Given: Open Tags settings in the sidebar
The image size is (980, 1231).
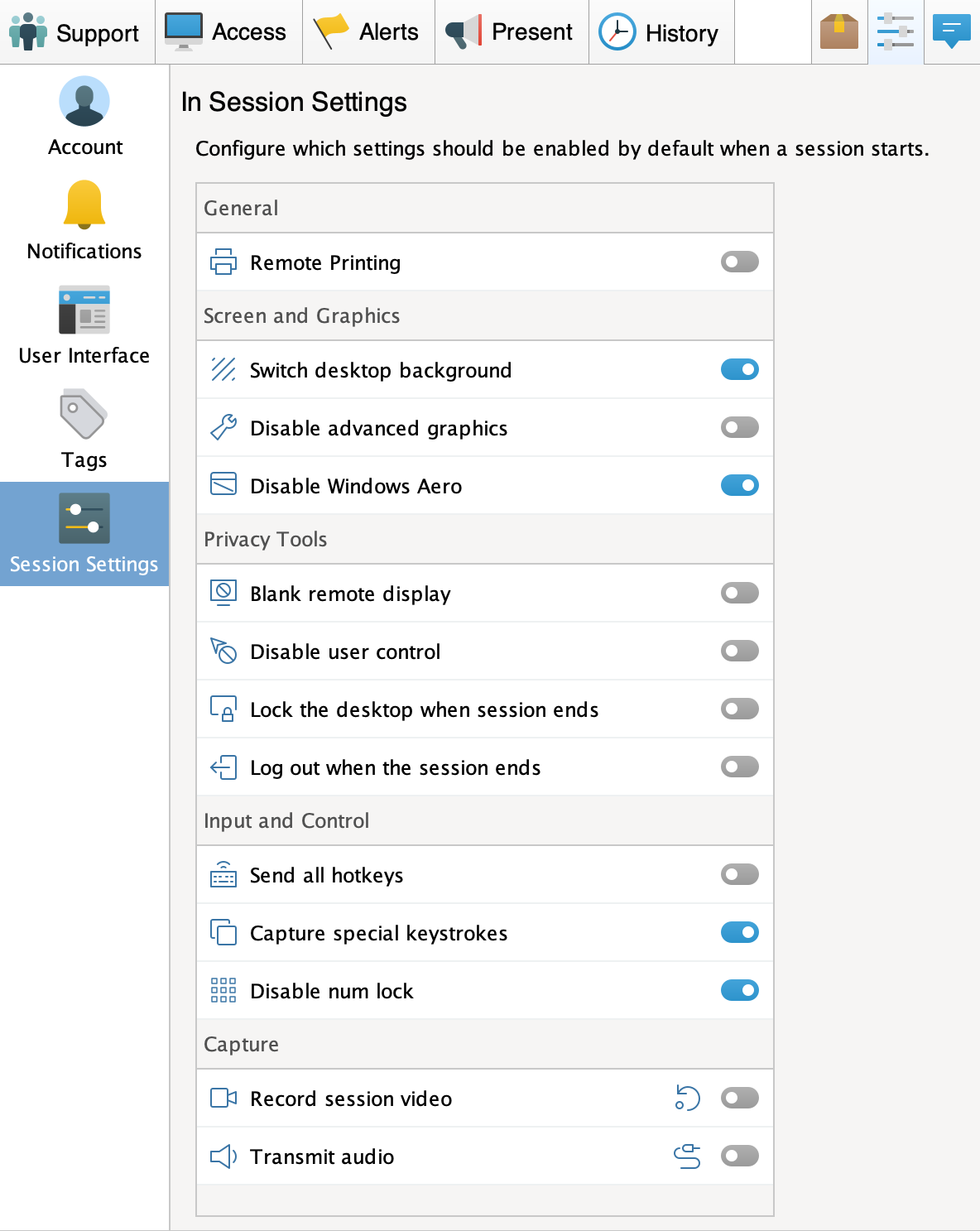Looking at the screenshot, I should coord(84,430).
